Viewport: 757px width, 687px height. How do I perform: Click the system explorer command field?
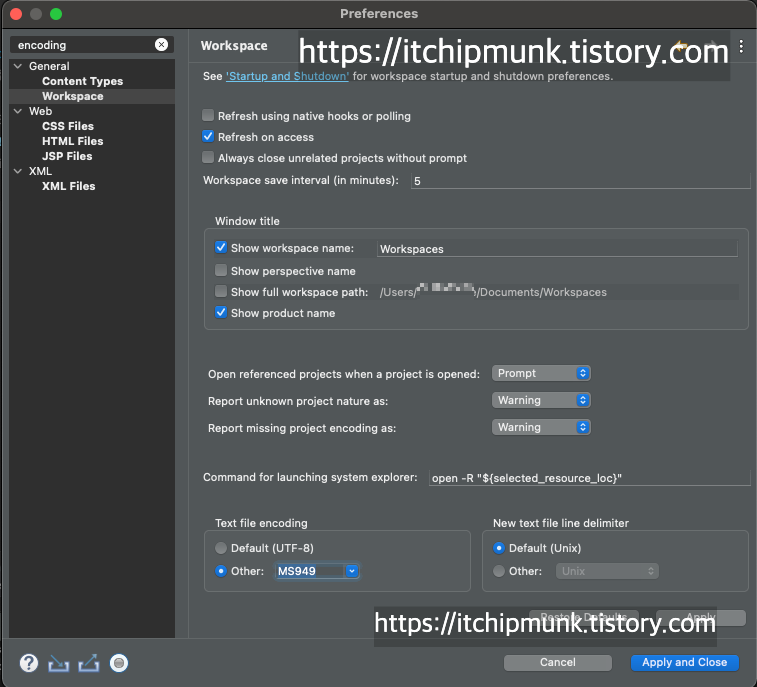click(x=589, y=478)
